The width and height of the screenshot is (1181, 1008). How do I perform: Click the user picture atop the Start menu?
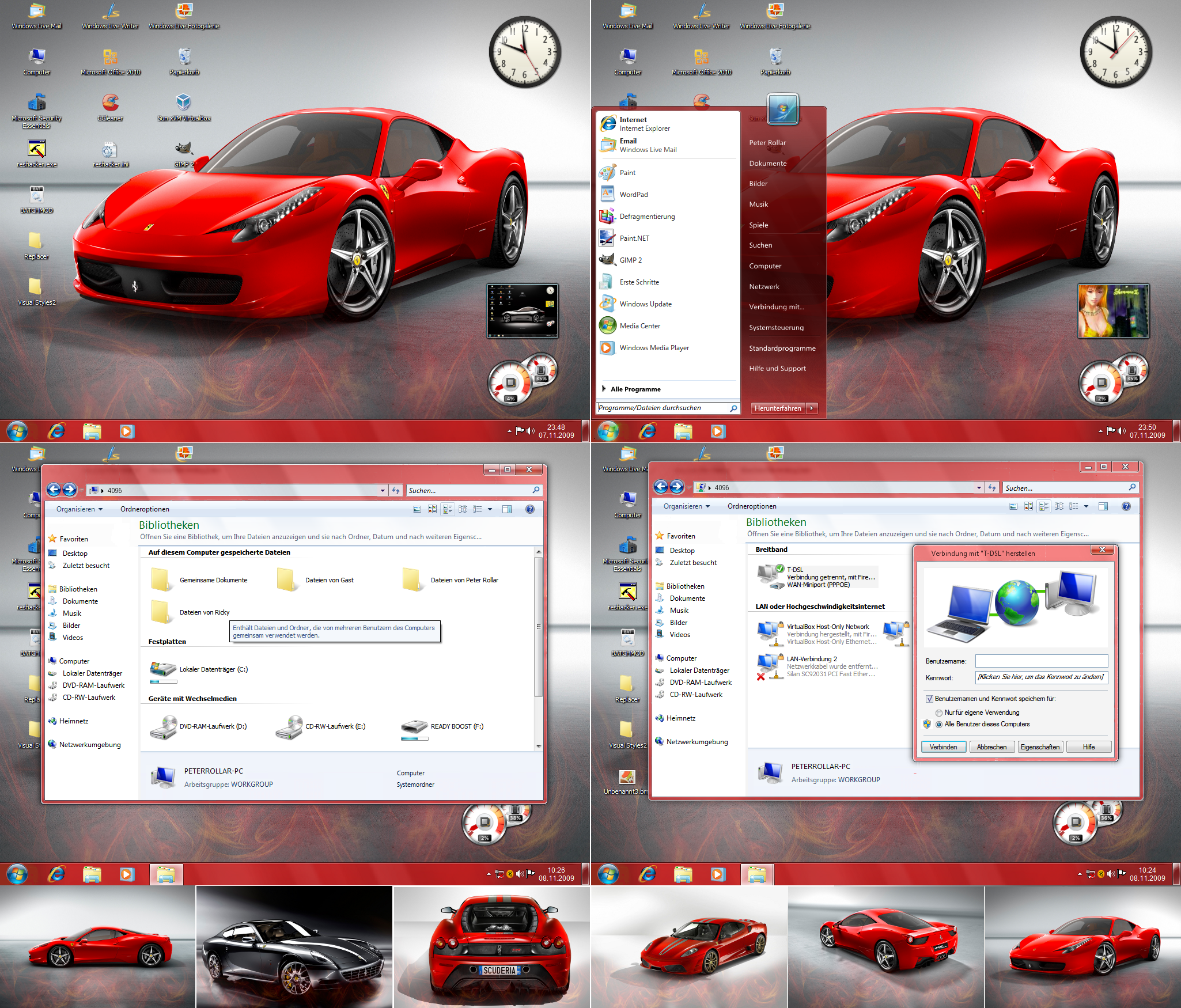tap(783, 108)
